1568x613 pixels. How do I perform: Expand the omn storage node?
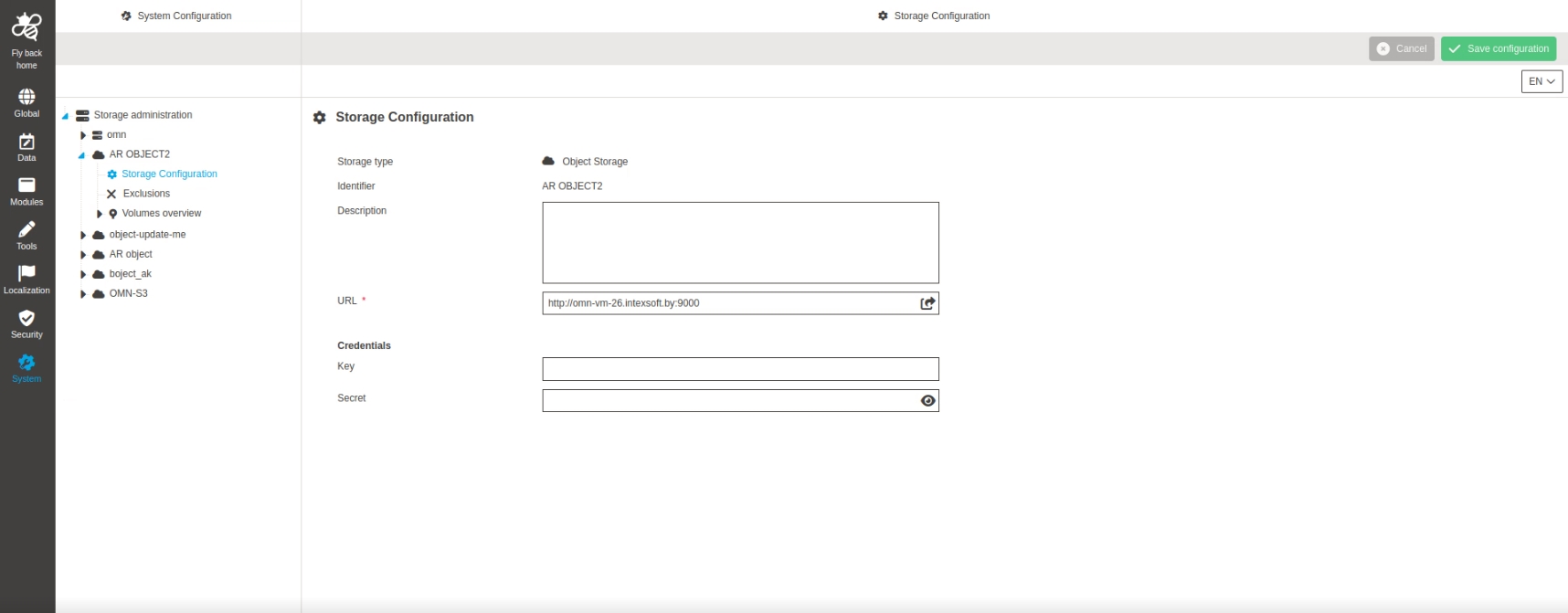point(83,135)
